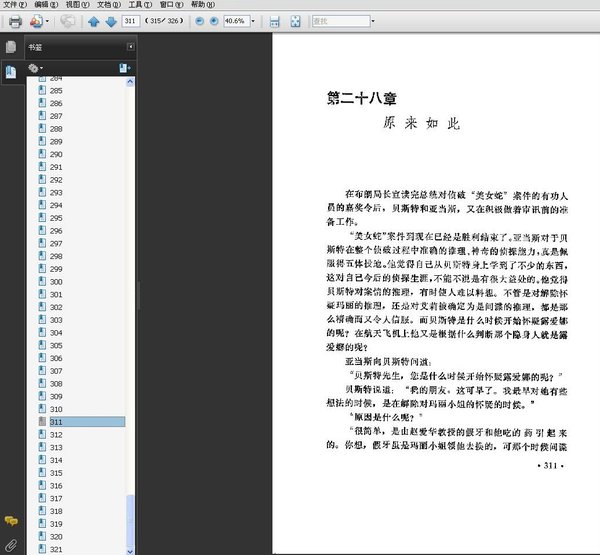Open the Pages thumbnail panel icon
Screen dimensions: 600x555
(x=10, y=47)
